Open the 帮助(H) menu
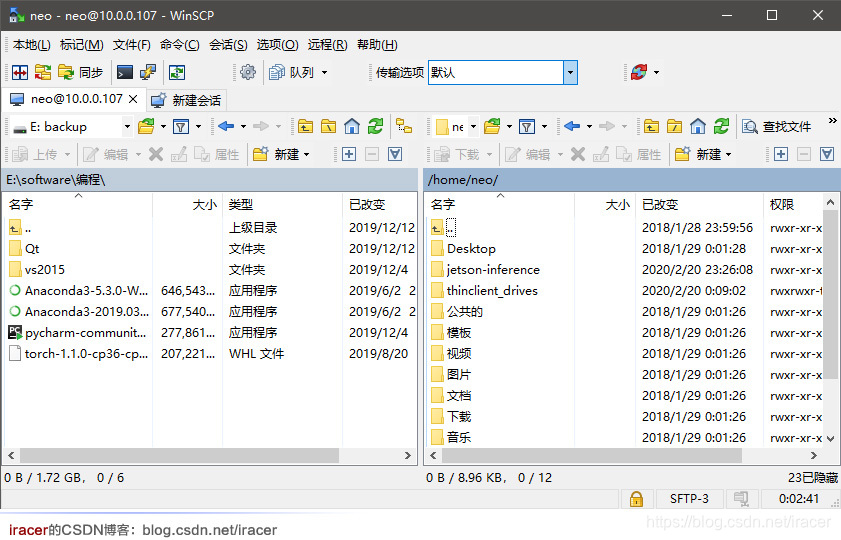The image size is (841, 540). click(x=378, y=45)
